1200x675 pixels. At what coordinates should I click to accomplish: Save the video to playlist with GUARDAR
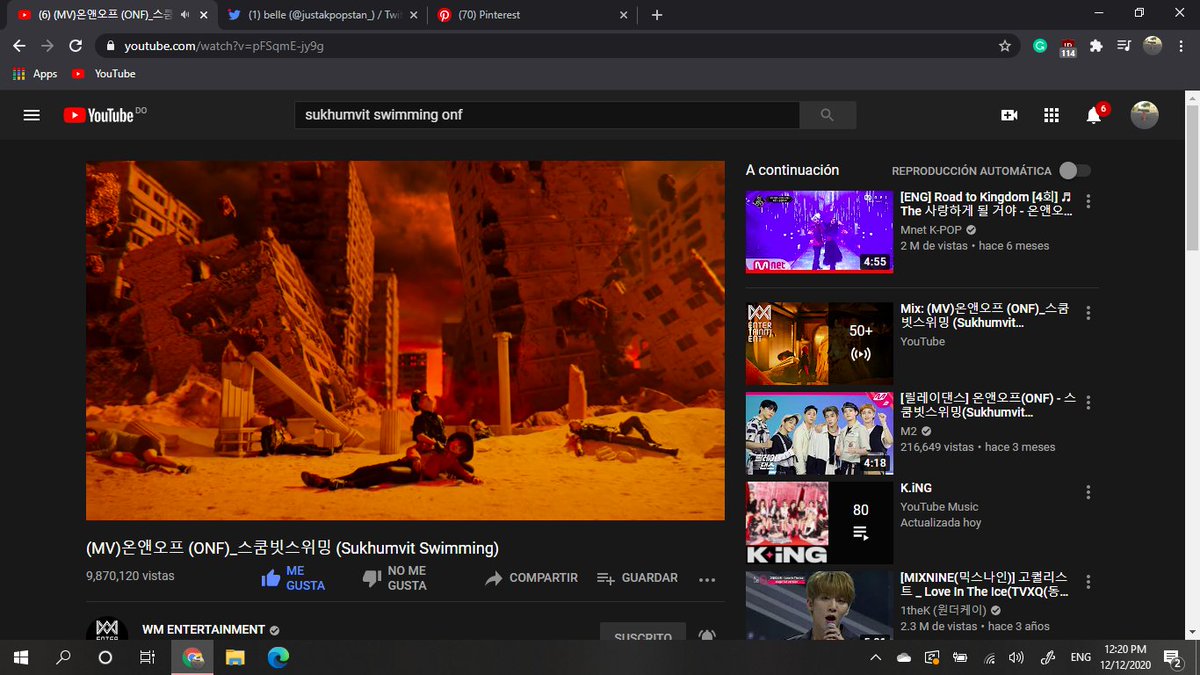(637, 578)
